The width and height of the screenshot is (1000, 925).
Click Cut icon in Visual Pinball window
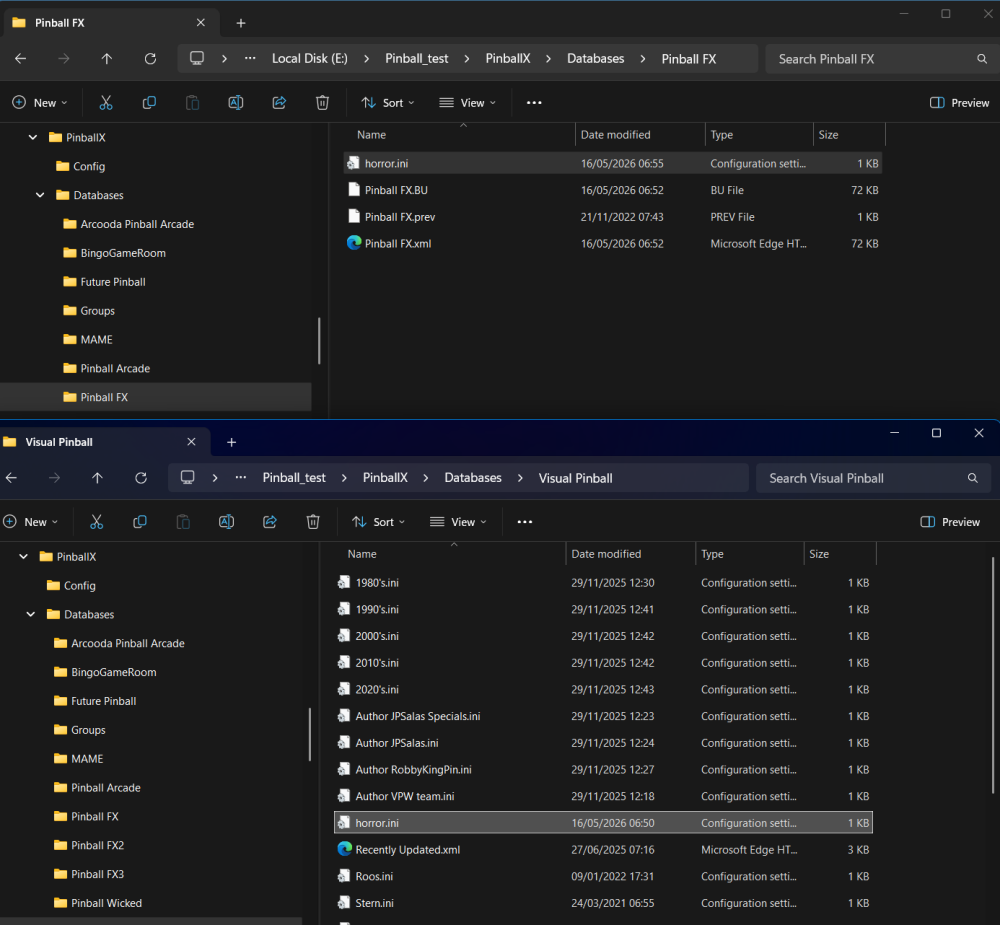pos(96,522)
